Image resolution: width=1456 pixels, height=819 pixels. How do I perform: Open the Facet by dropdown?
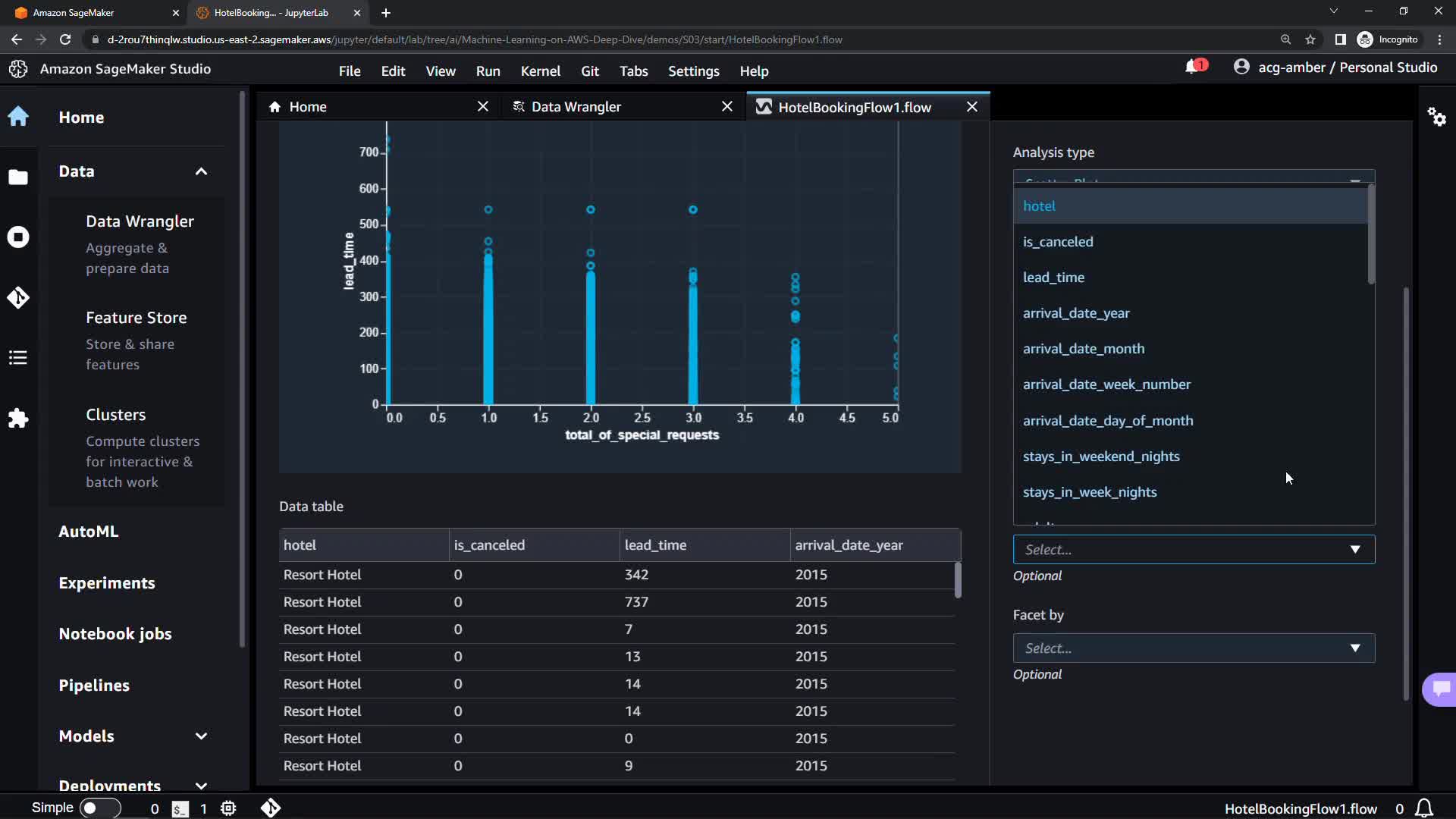(x=1194, y=648)
